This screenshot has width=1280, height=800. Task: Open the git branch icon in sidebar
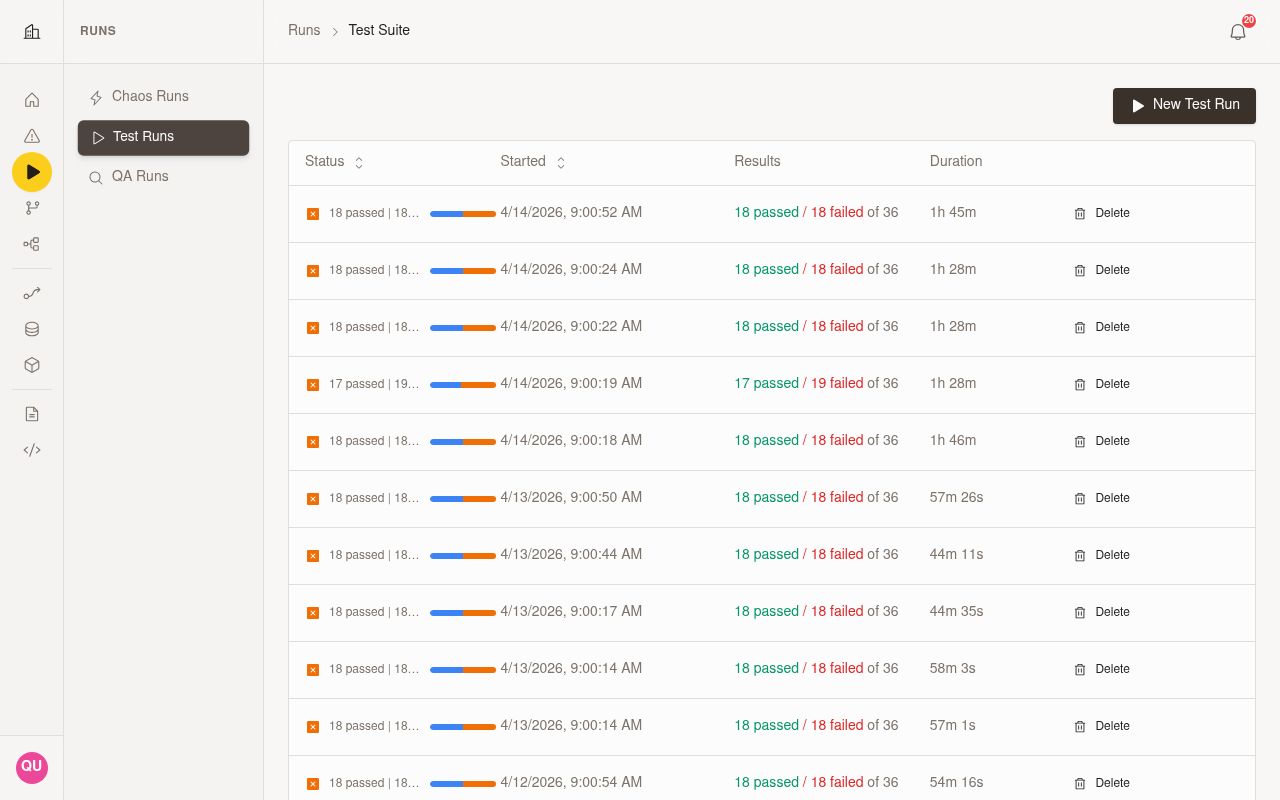pyautogui.click(x=32, y=208)
